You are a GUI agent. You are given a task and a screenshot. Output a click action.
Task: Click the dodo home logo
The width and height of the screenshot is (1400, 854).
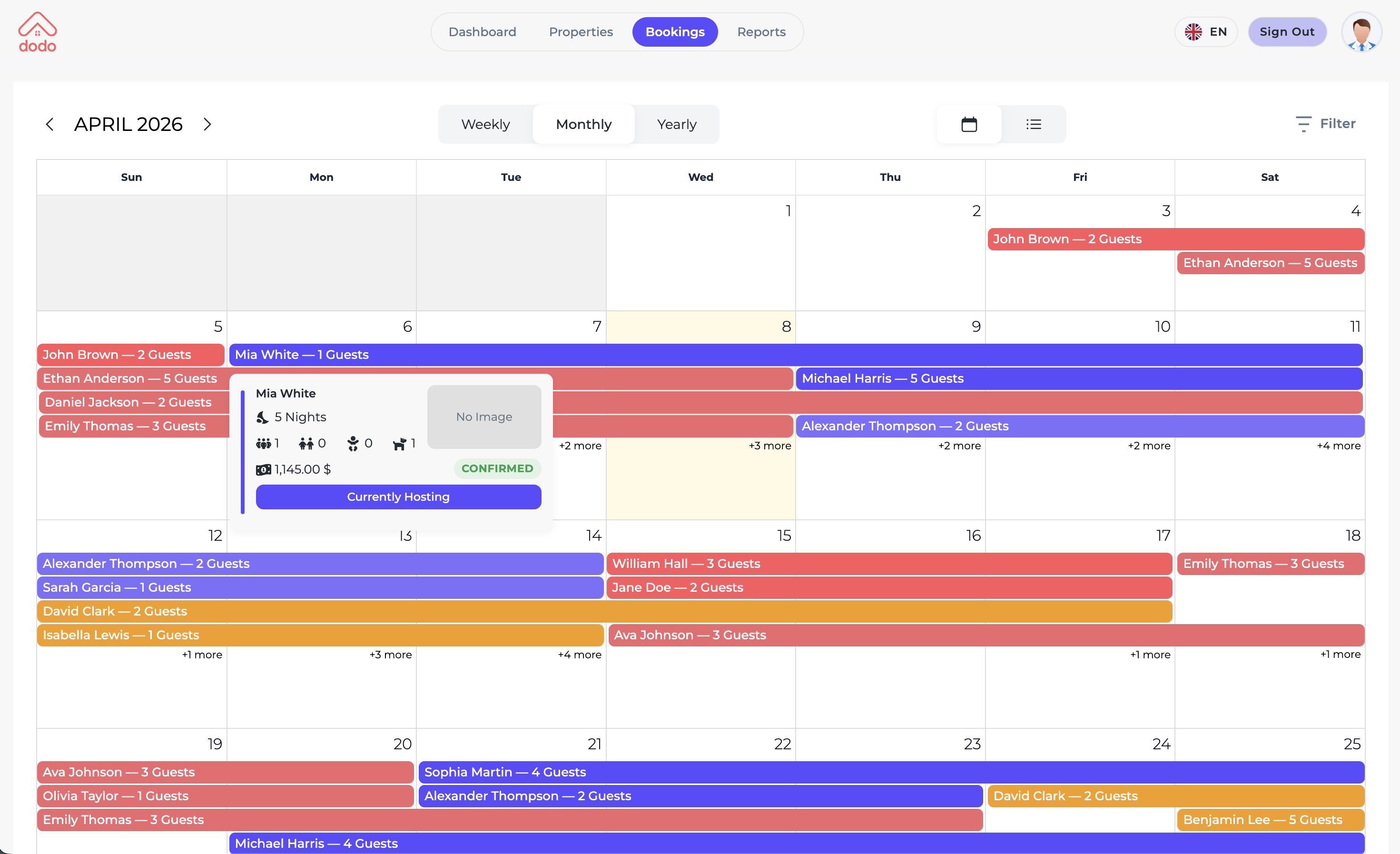point(37,31)
